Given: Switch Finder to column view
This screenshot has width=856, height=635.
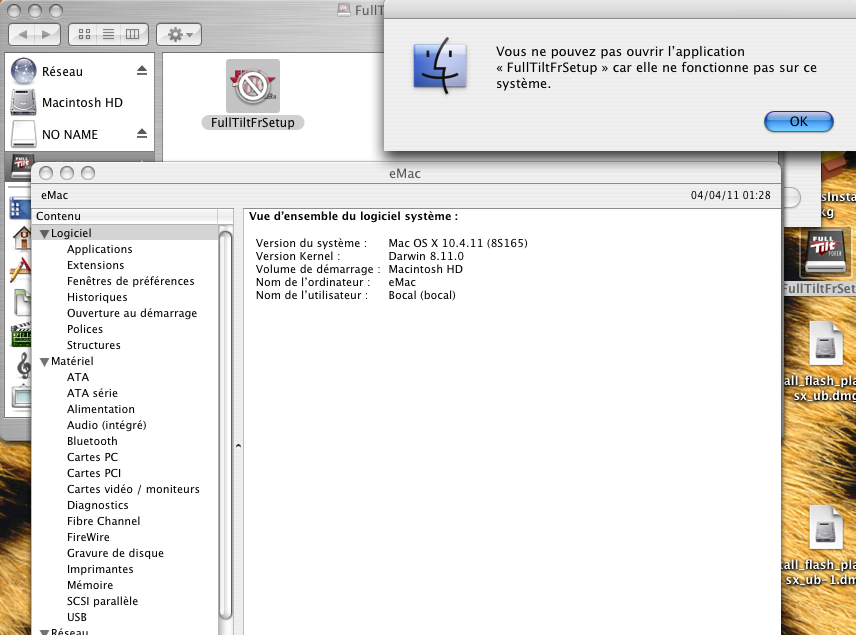Looking at the screenshot, I should [x=133, y=34].
